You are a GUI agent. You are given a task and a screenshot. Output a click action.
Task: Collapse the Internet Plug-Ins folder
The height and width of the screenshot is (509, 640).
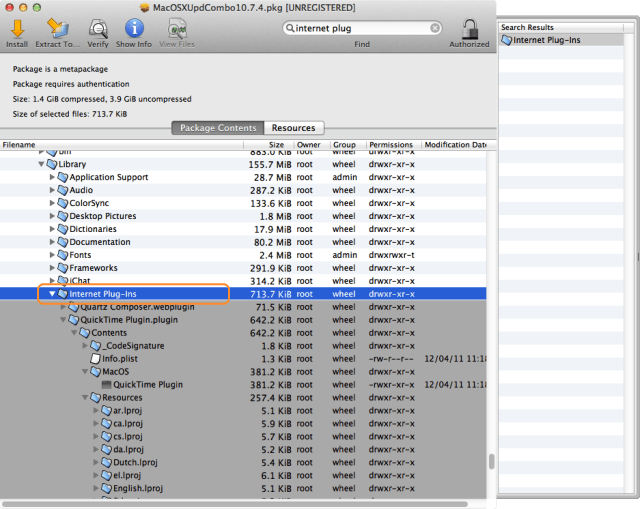pos(52,294)
